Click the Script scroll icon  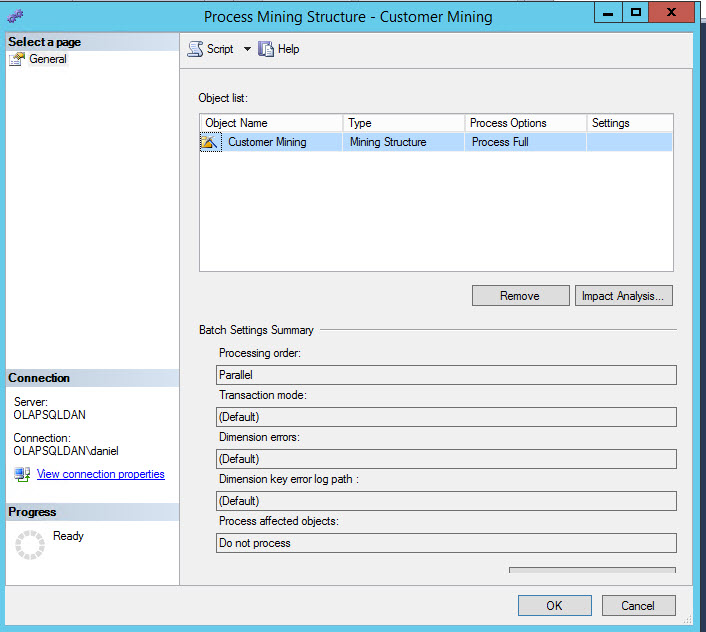click(x=195, y=49)
